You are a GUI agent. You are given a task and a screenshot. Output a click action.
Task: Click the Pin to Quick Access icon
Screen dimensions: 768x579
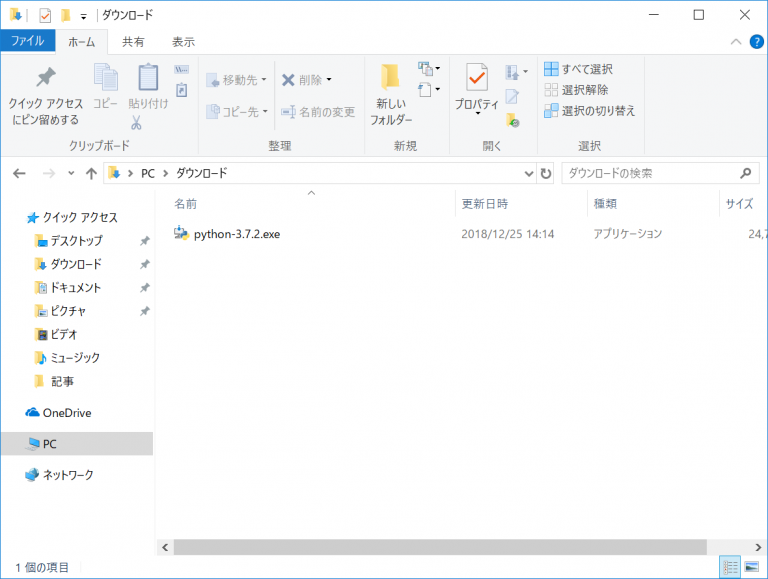(45, 79)
